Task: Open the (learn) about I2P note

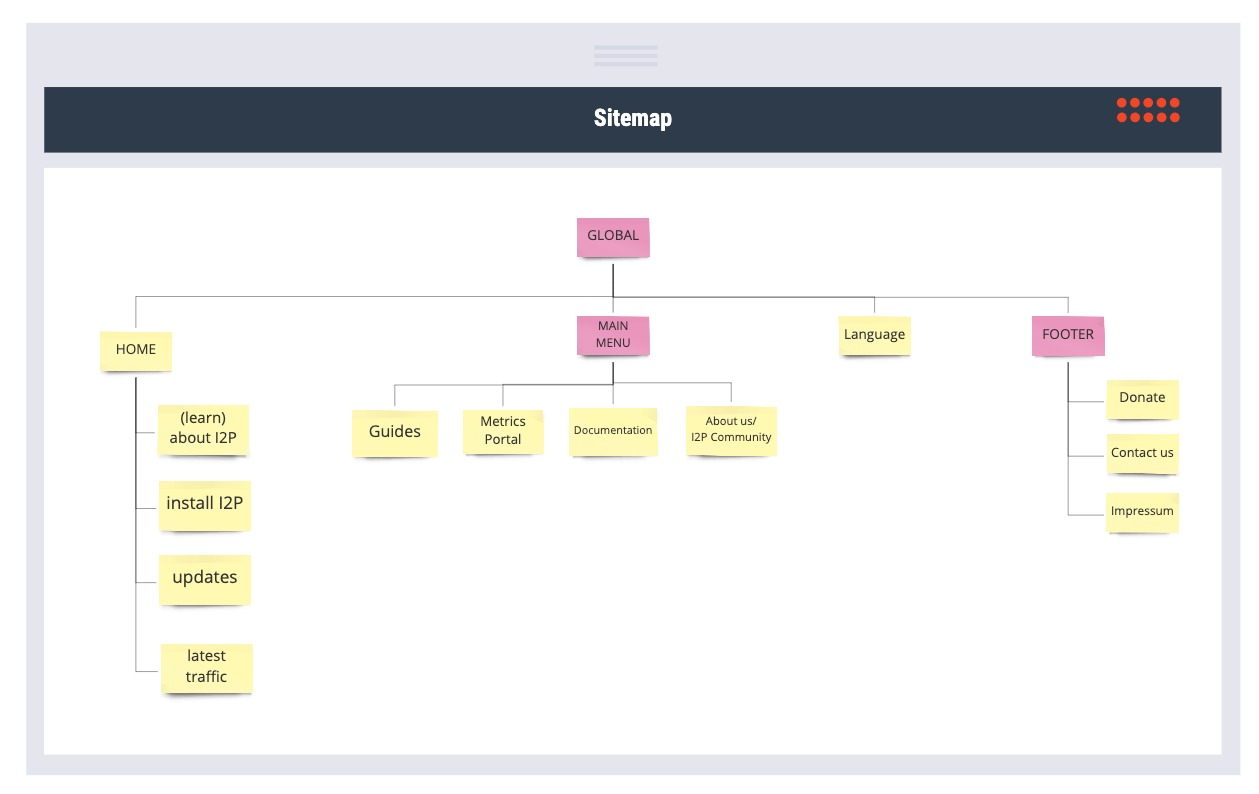Action: click(204, 430)
